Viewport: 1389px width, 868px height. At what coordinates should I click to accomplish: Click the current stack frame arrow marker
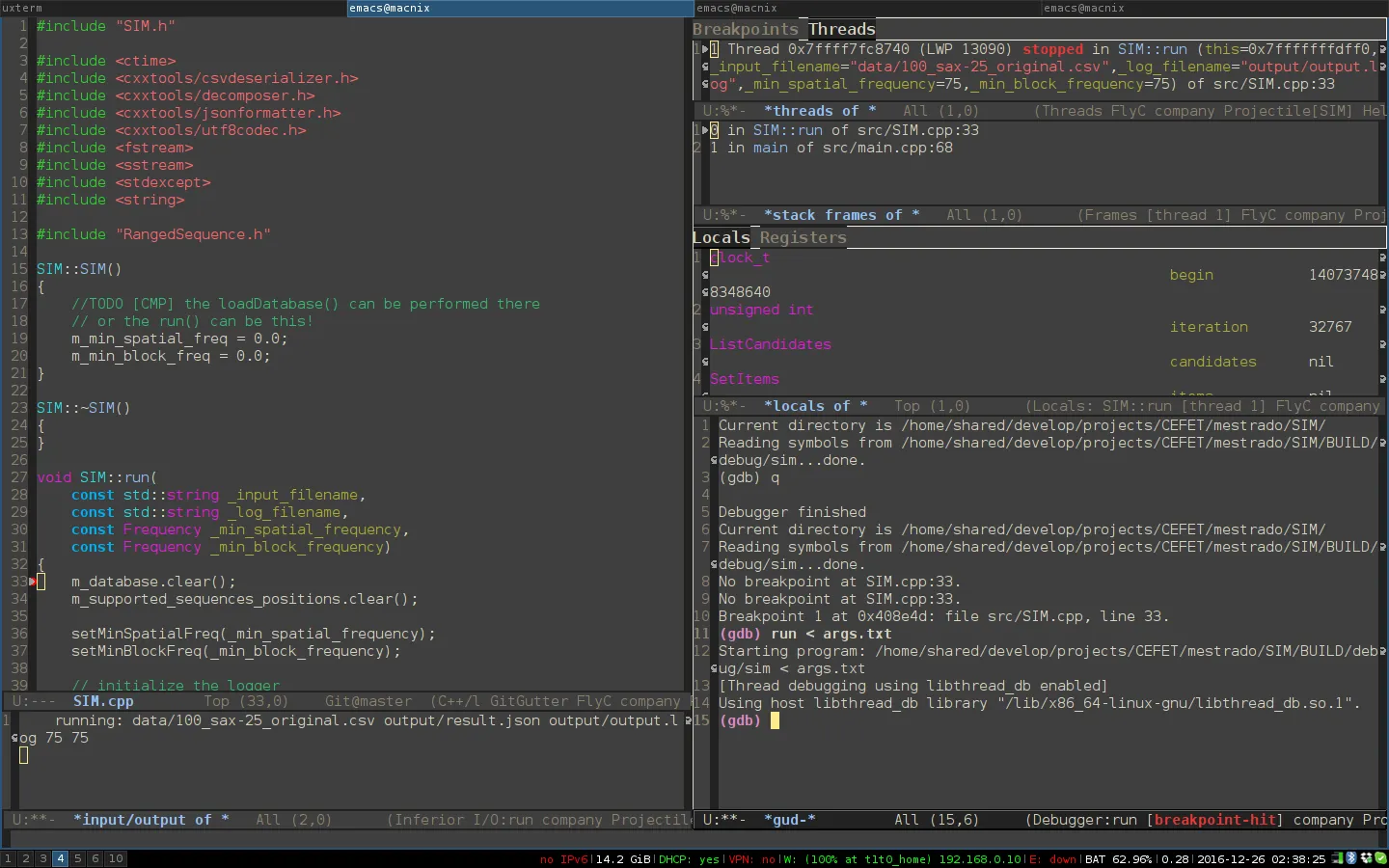click(x=705, y=130)
